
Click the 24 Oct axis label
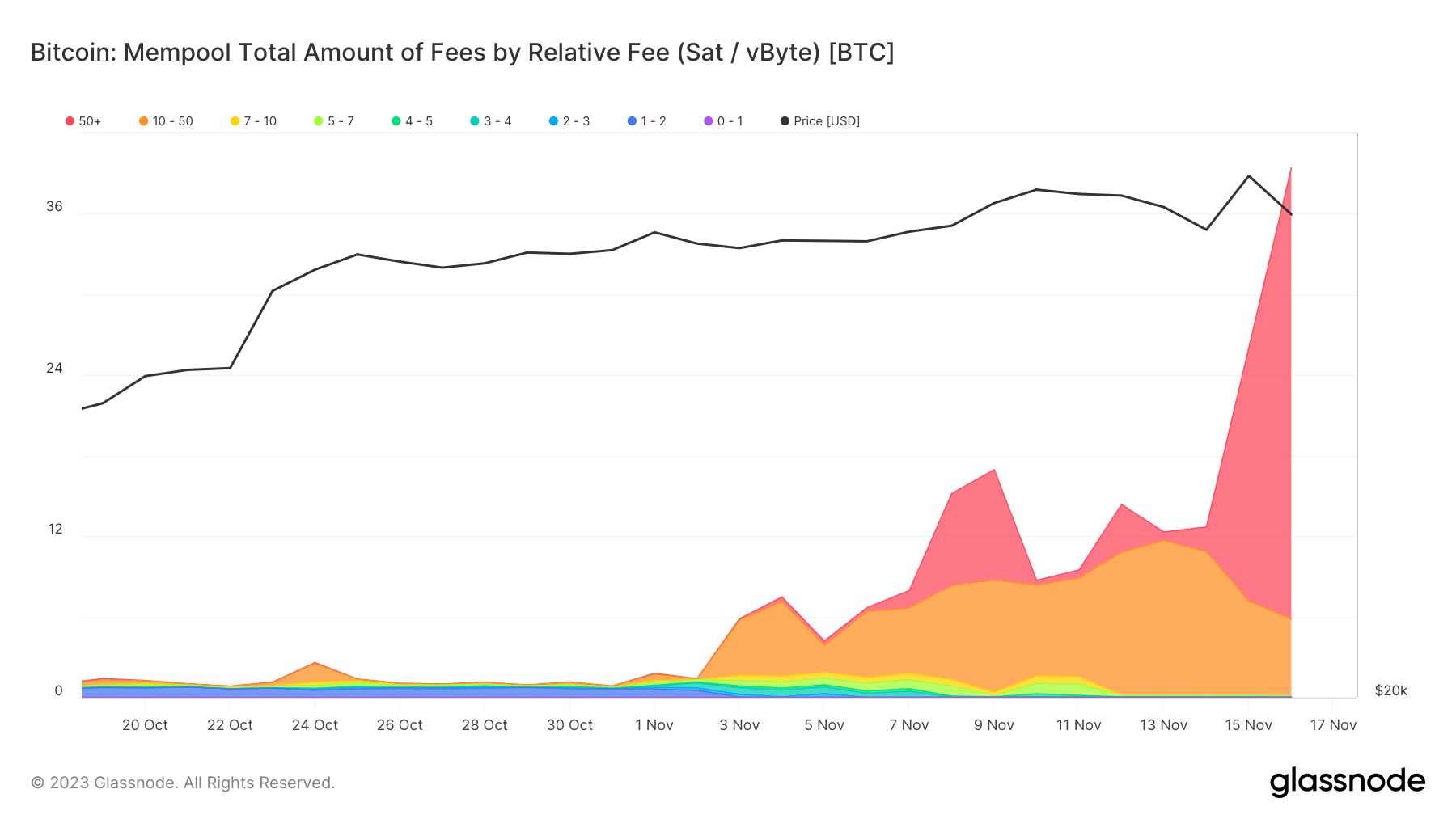(315, 725)
